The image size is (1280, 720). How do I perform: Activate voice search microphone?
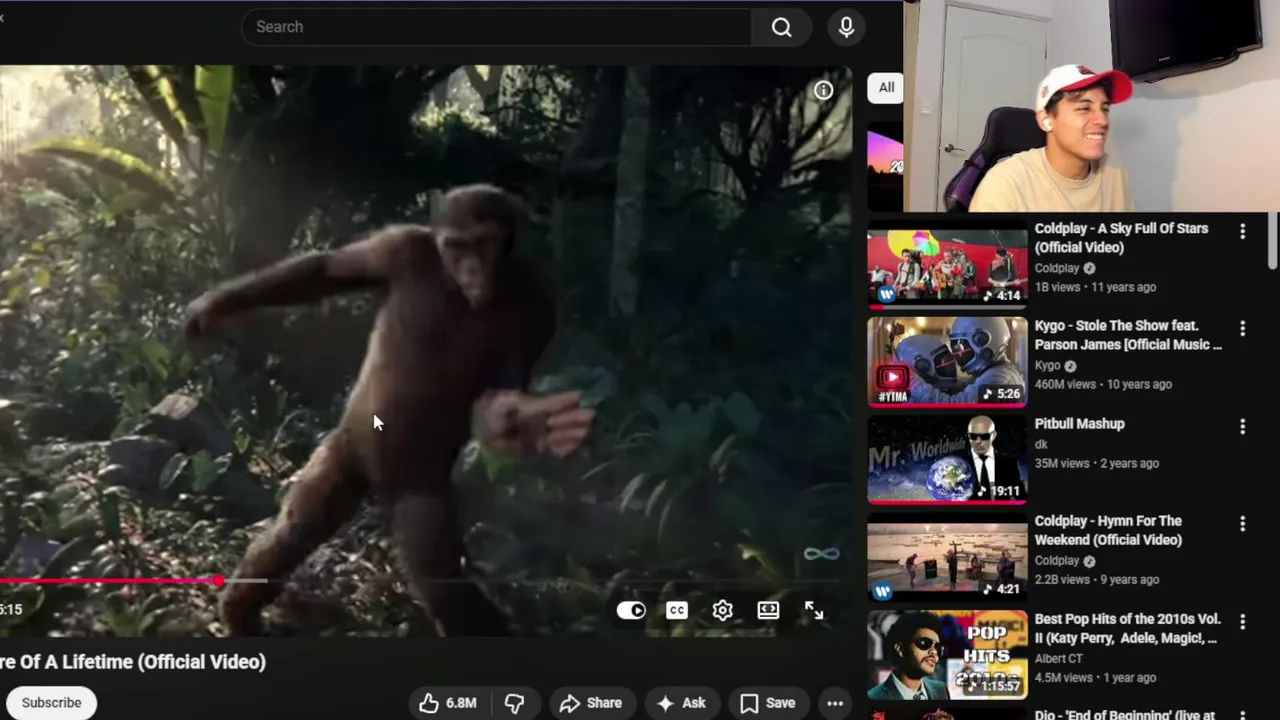846,27
